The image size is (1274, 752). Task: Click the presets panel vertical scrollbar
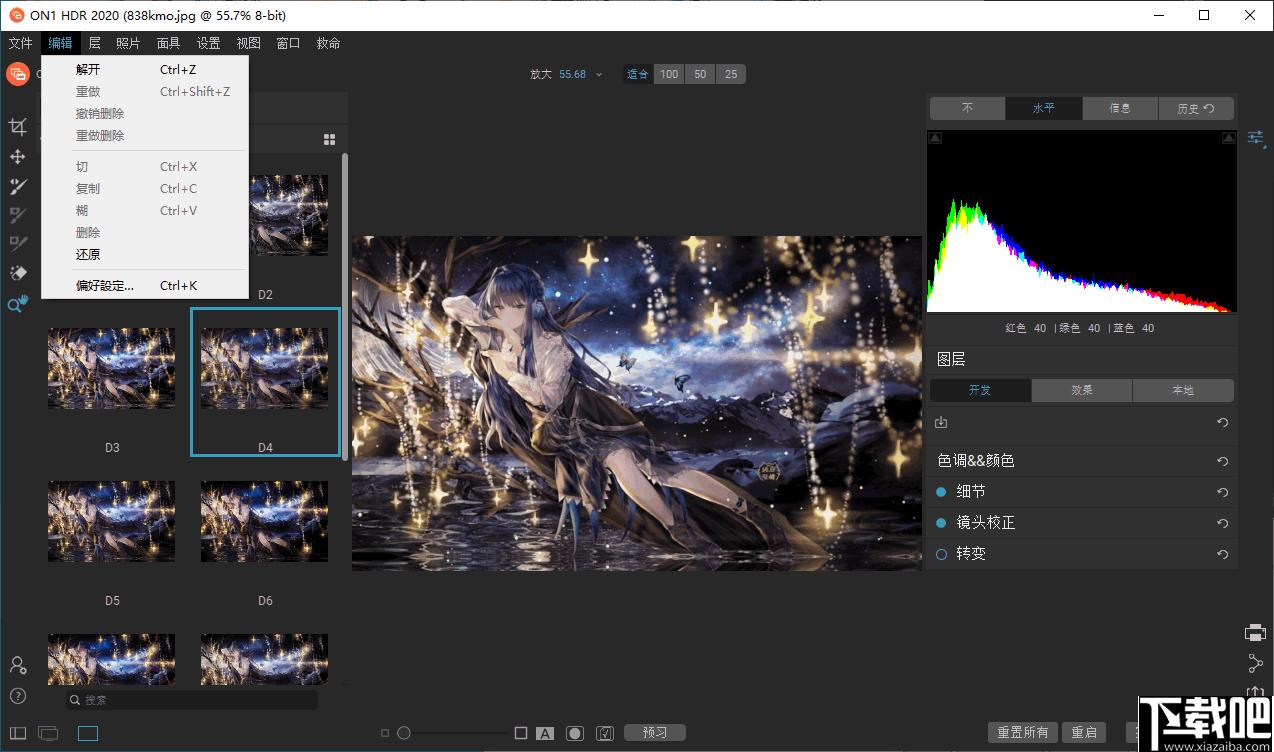pyautogui.click(x=345, y=305)
